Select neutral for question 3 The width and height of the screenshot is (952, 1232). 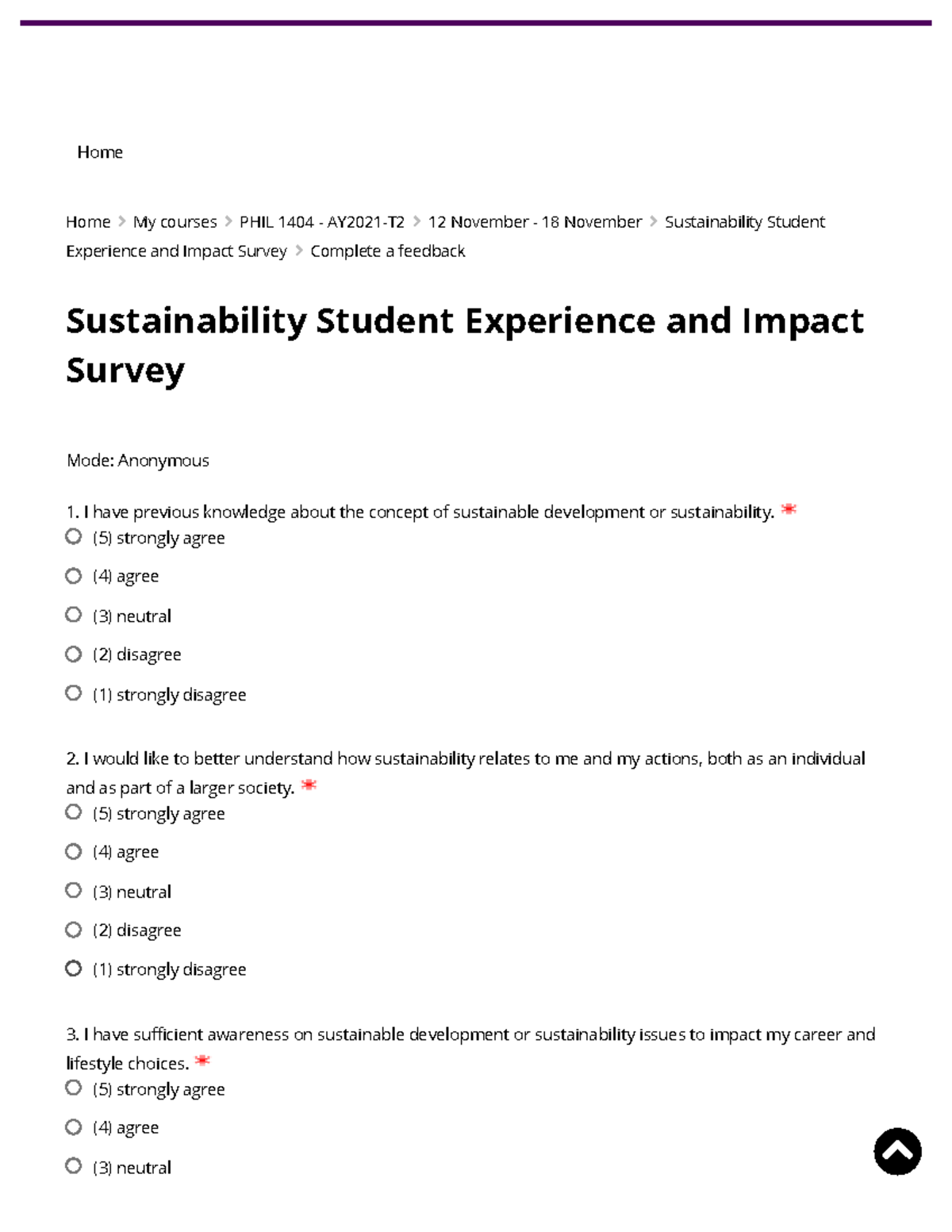74,1167
